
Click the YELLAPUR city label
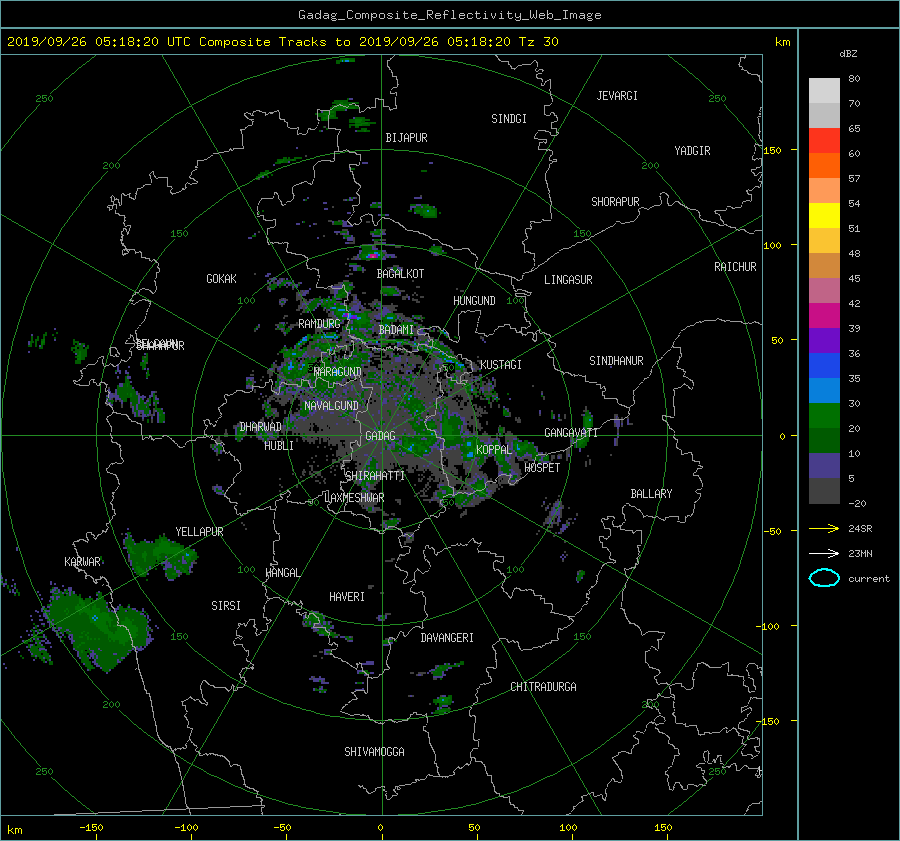[199, 532]
